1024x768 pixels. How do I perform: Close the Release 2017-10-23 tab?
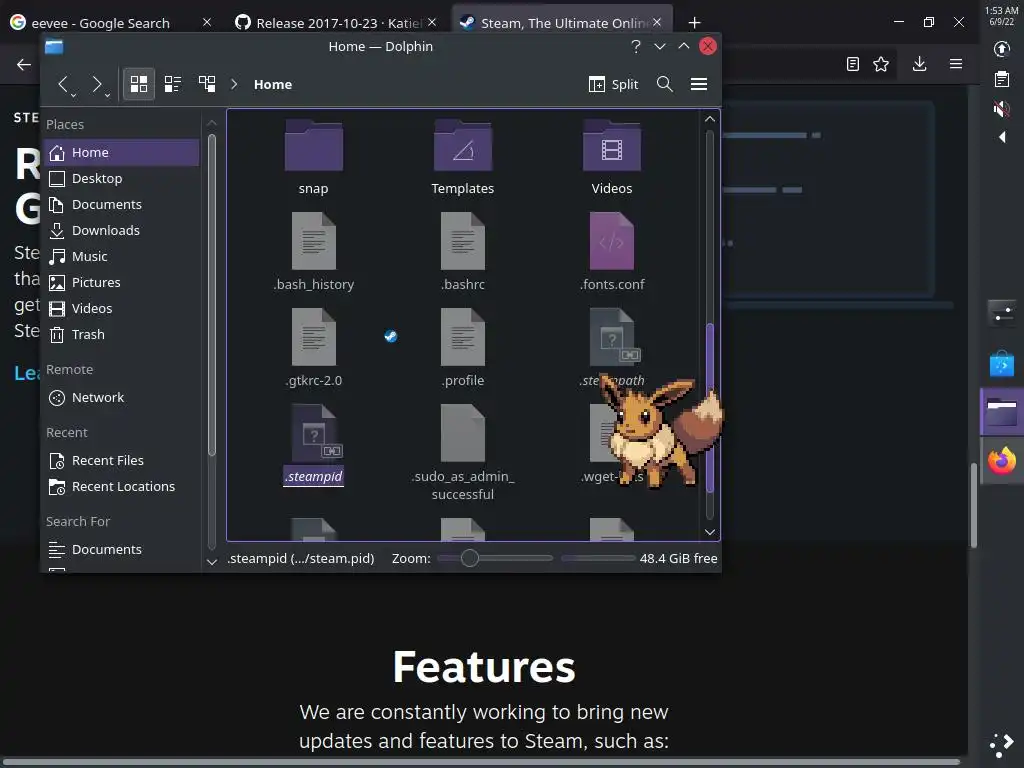click(x=432, y=22)
